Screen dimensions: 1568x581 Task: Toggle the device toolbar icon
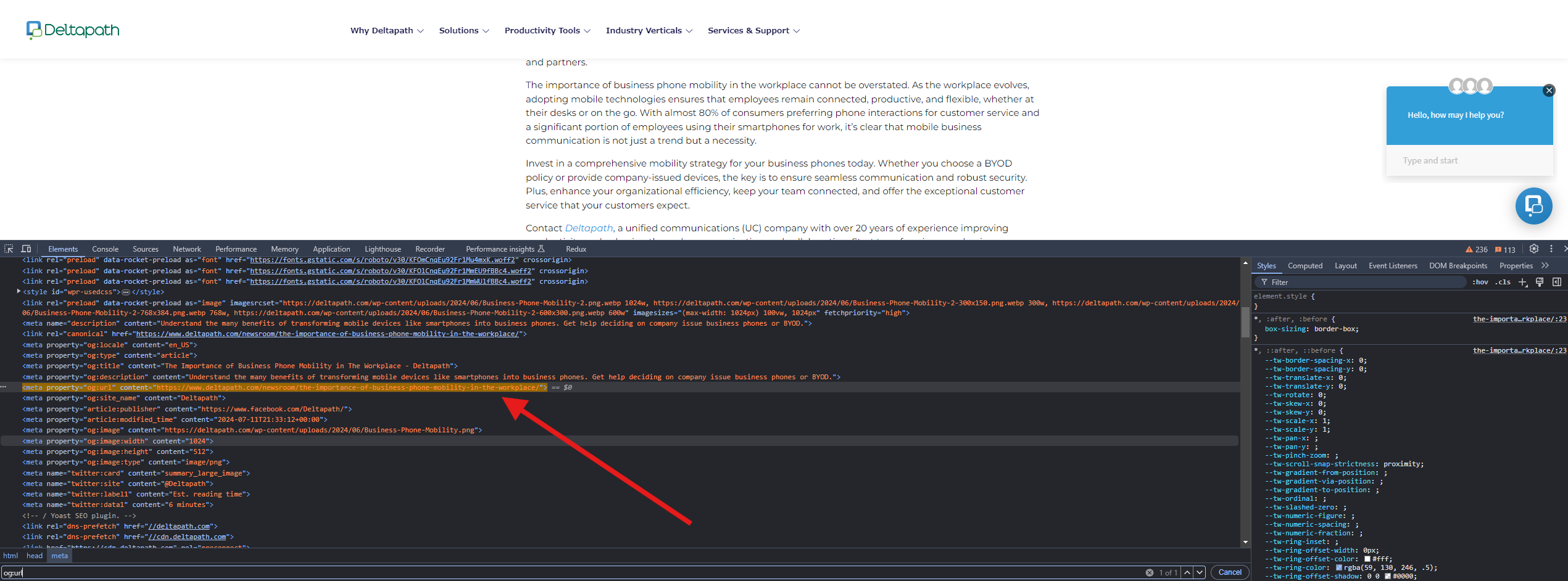tap(26, 249)
